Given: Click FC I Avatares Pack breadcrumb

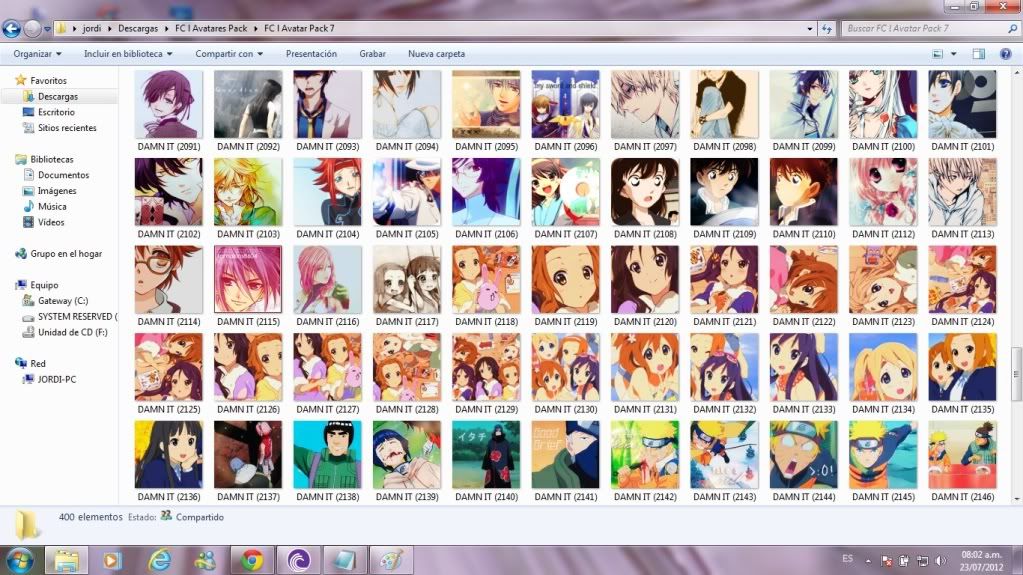Looking at the screenshot, I should (211, 29).
